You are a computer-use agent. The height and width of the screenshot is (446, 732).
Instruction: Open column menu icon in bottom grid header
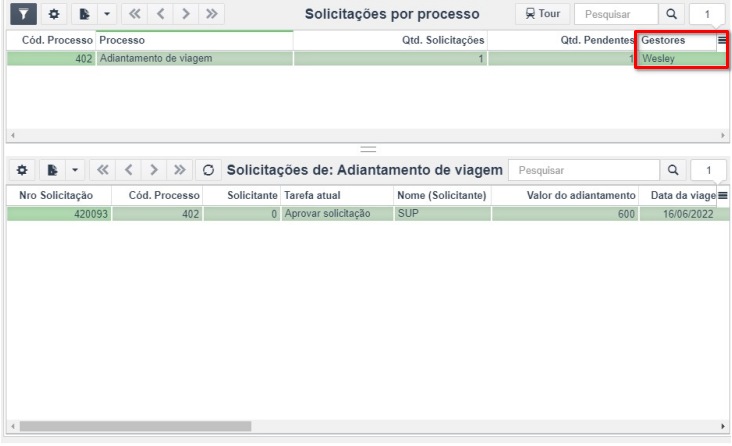pyautogui.click(x=722, y=195)
